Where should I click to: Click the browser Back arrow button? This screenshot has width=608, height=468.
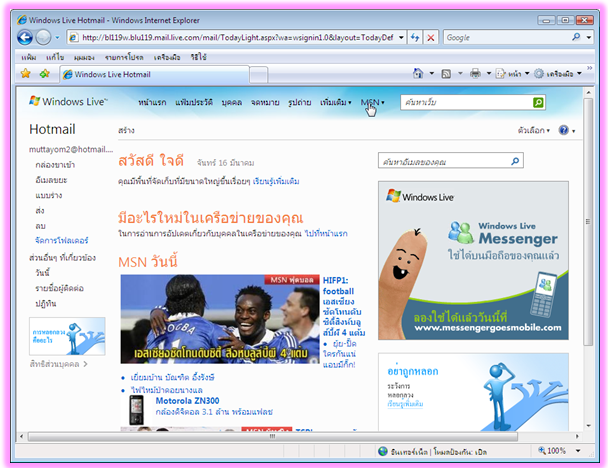point(25,38)
